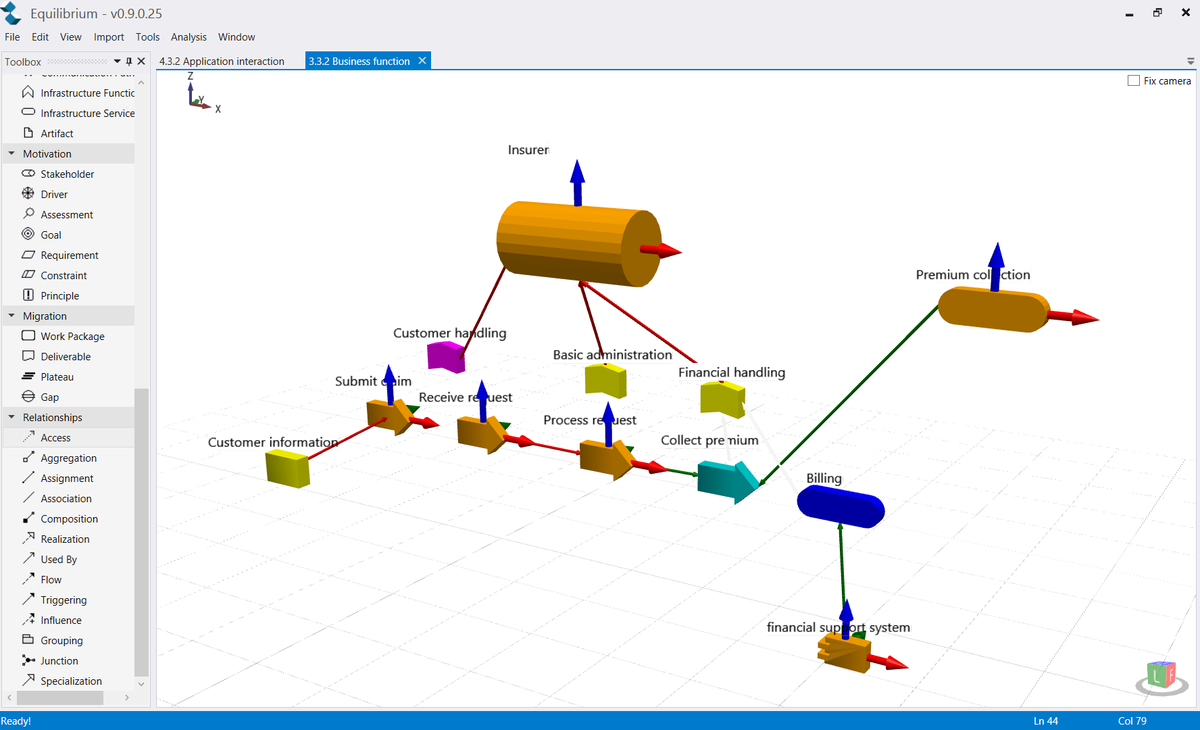Select the magenta Customer handling object
1200x730 pixels.
(x=445, y=356)
